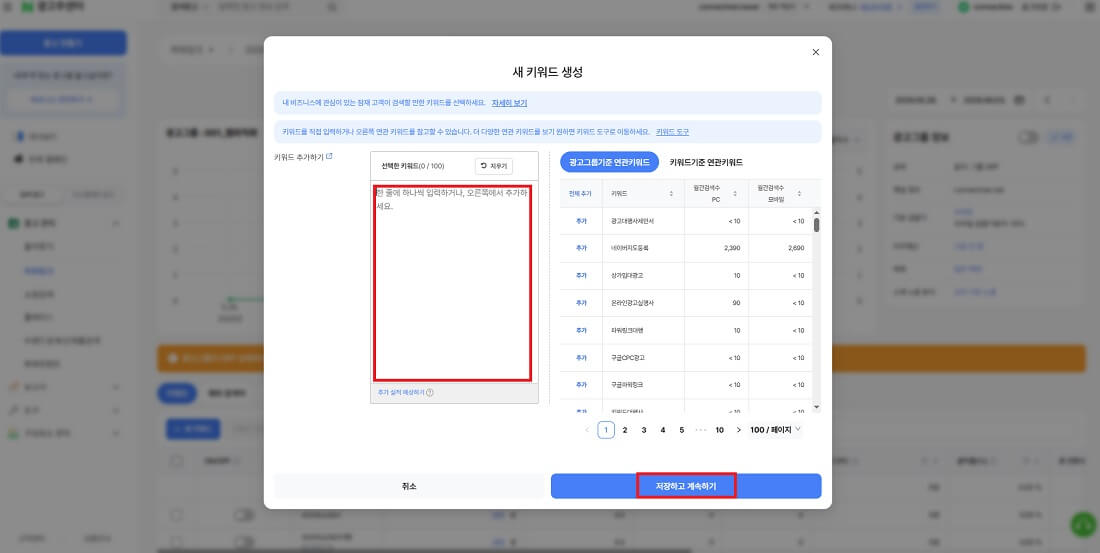Open the 키워드 도구 link

pos(672,132)
